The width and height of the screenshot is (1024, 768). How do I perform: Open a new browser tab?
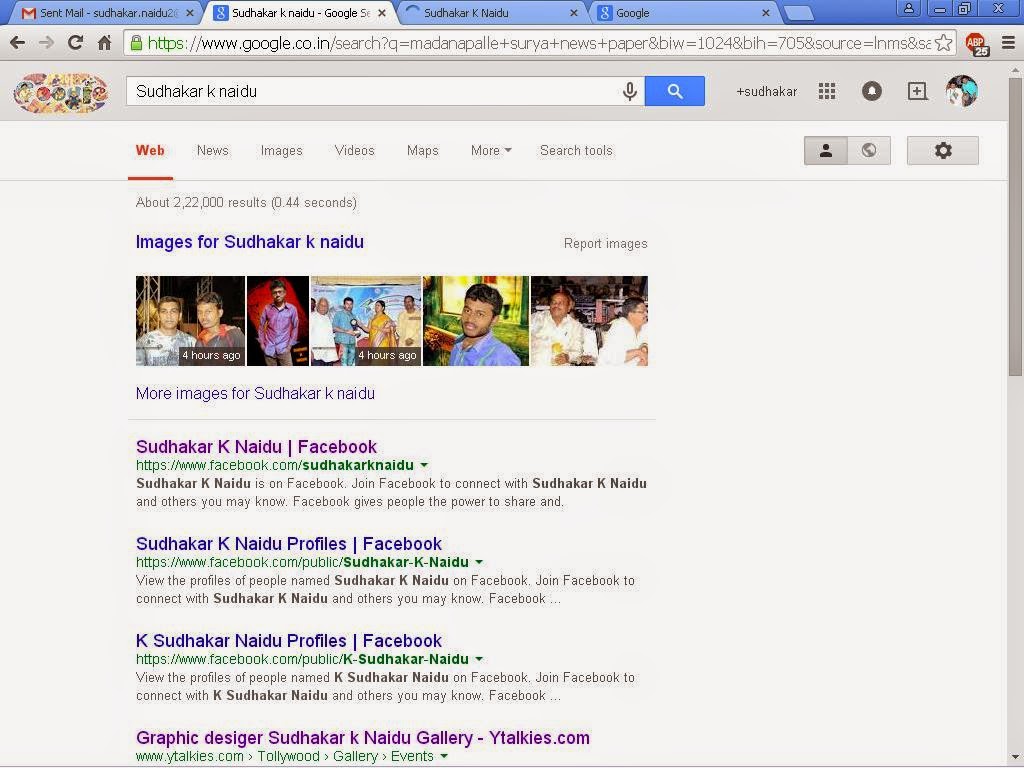click(x=798, y=13)
